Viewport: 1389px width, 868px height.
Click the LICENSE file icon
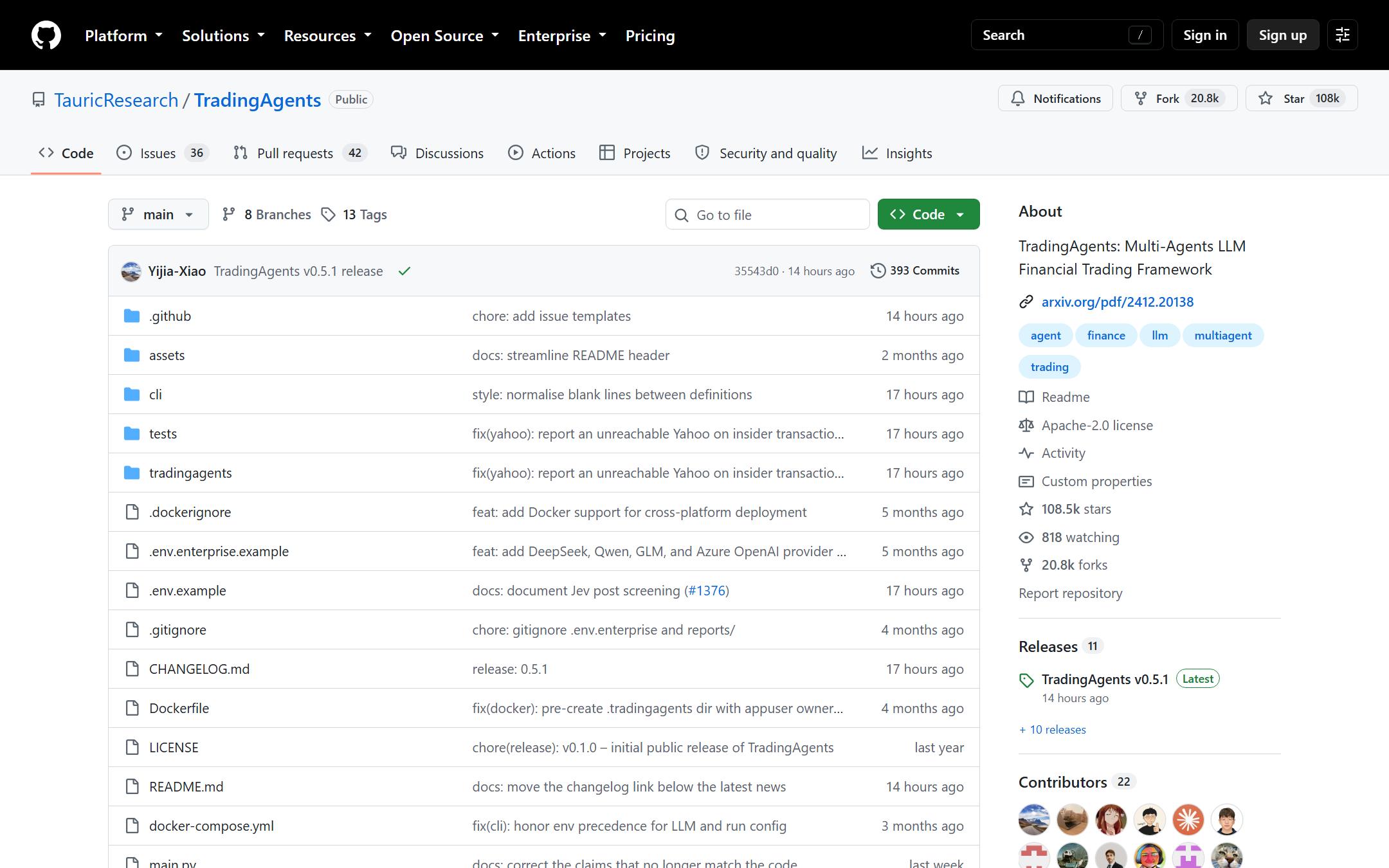(x=132, y=747)
